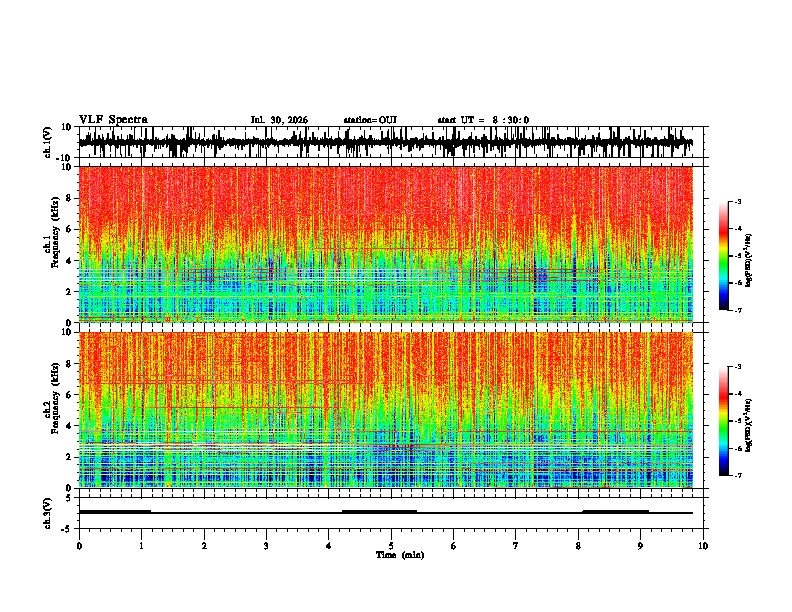Click time axis tick label "8"
The height and width of the screenshot is (612, 792).
coord(578,546)
